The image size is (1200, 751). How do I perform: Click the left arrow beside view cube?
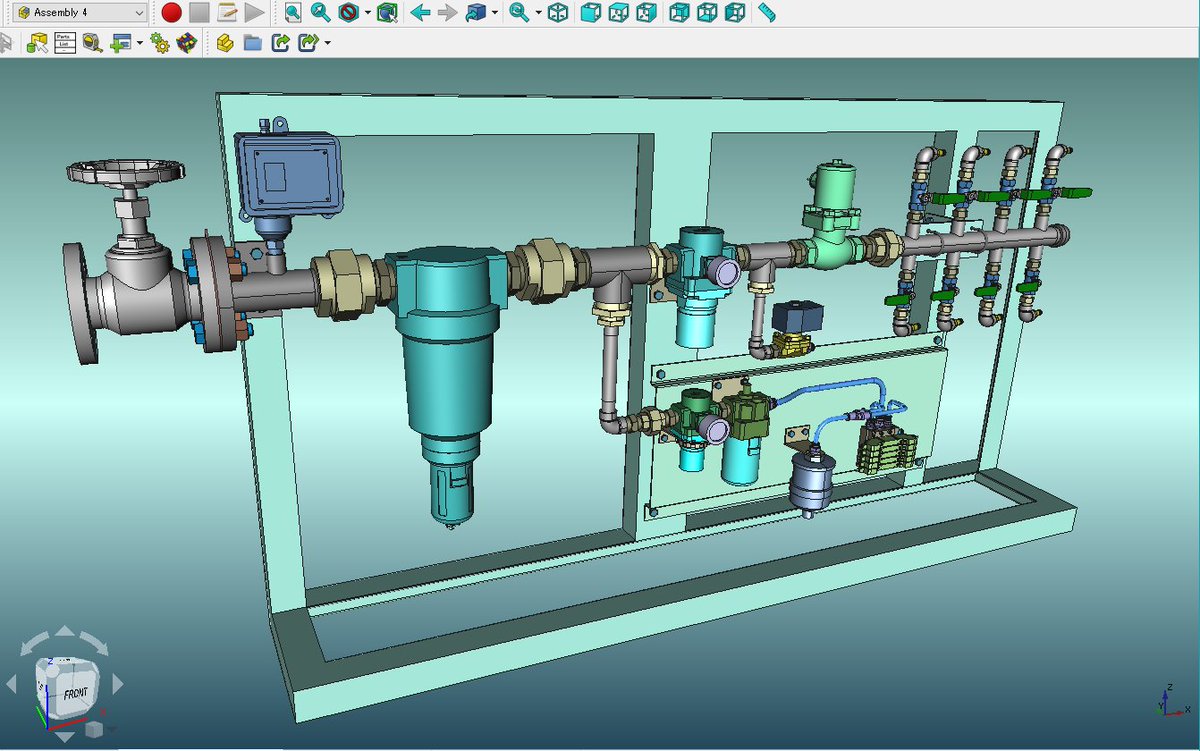12,685
